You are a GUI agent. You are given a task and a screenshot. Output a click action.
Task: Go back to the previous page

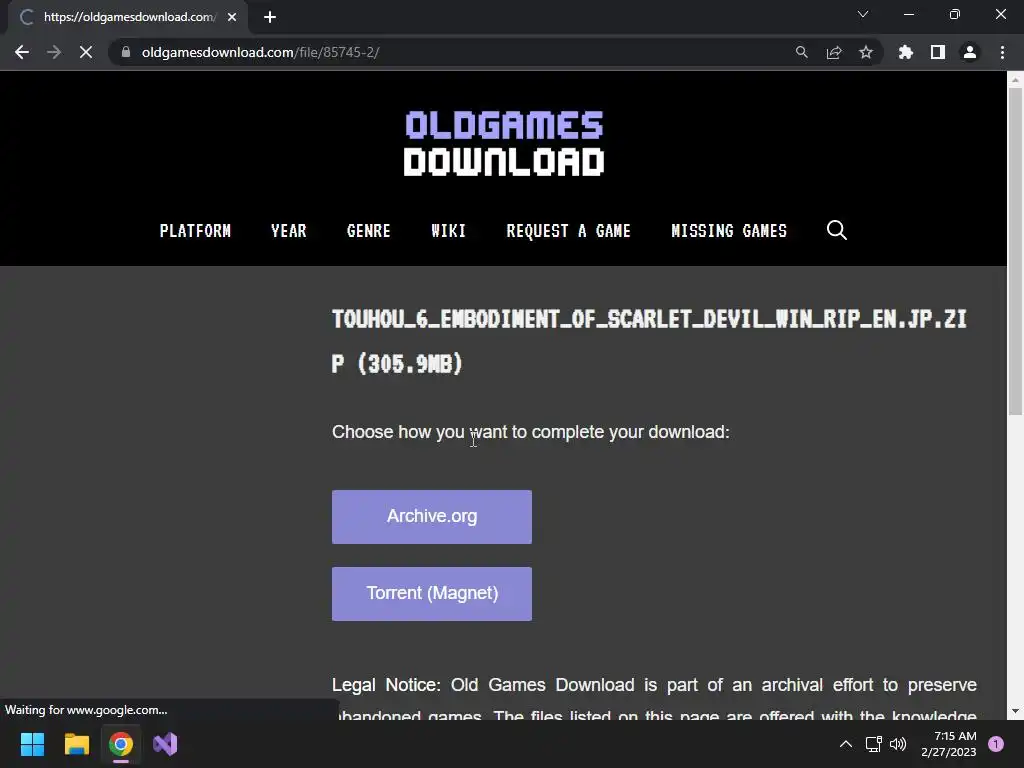coord(22,52)
